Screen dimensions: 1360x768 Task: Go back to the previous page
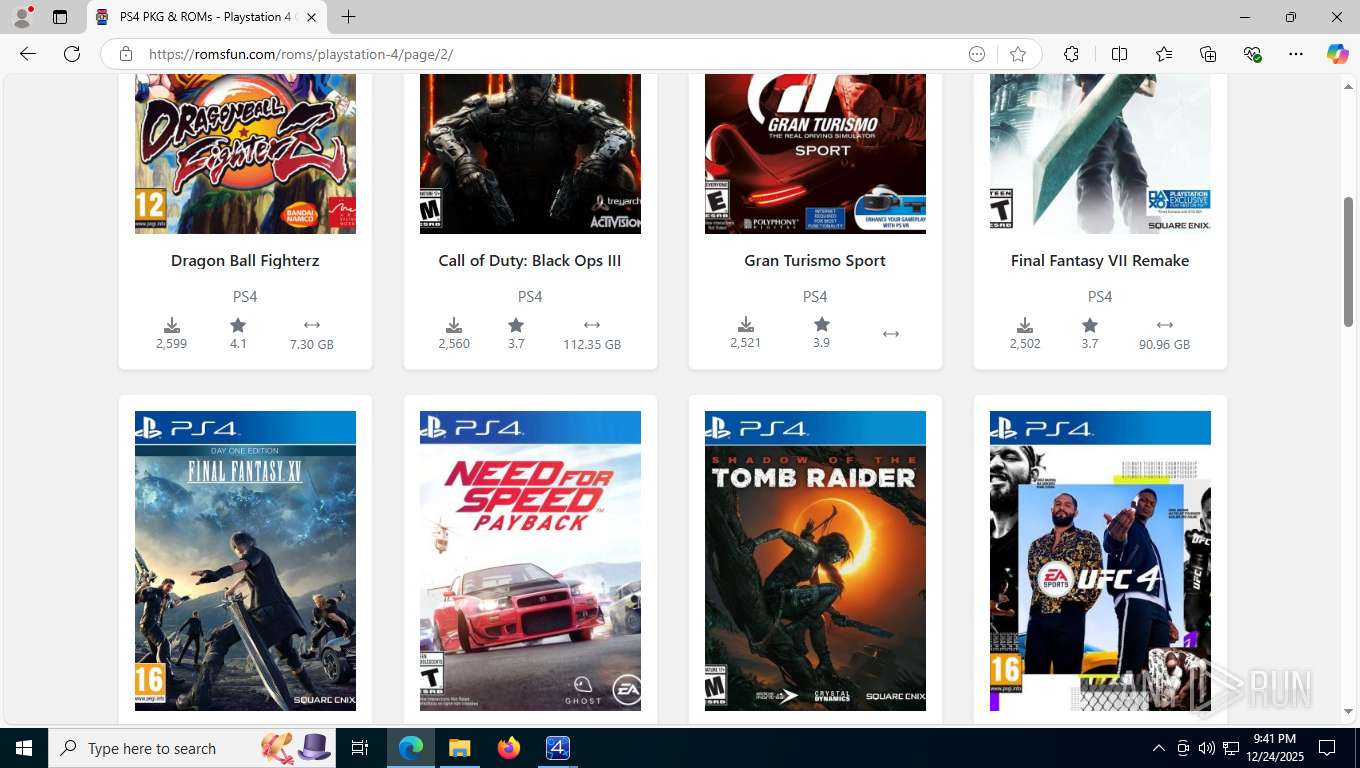pyautogui.click(x=28, y=54)
